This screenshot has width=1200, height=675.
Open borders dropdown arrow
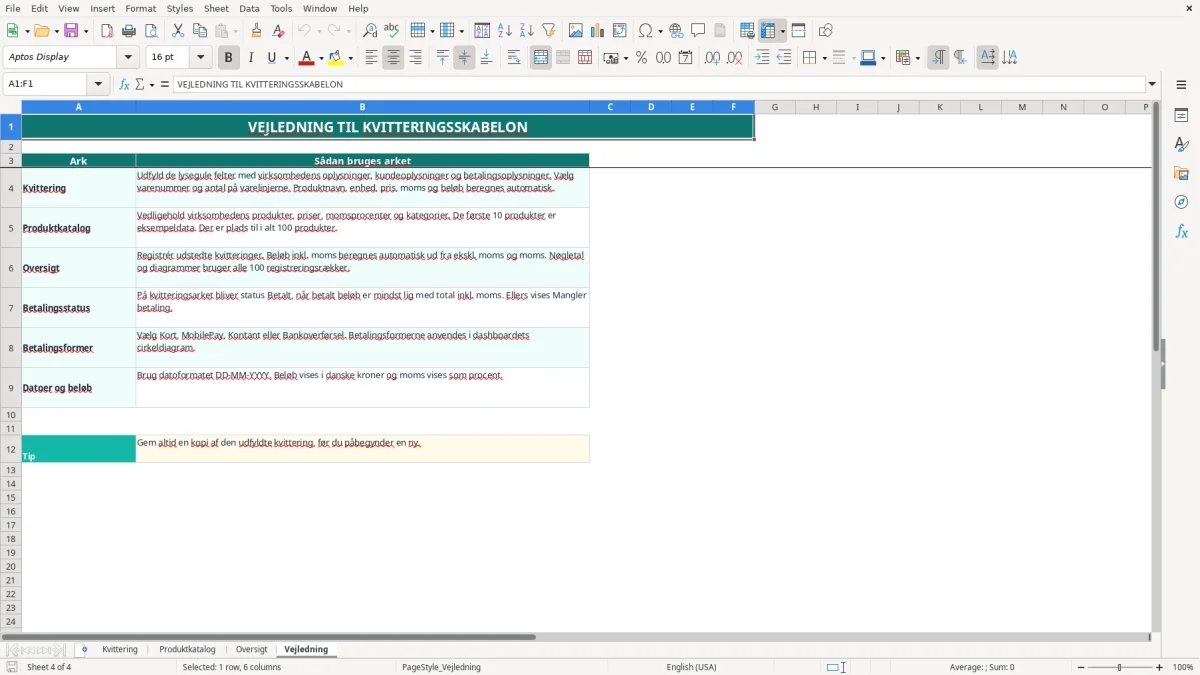click(823, 58)
